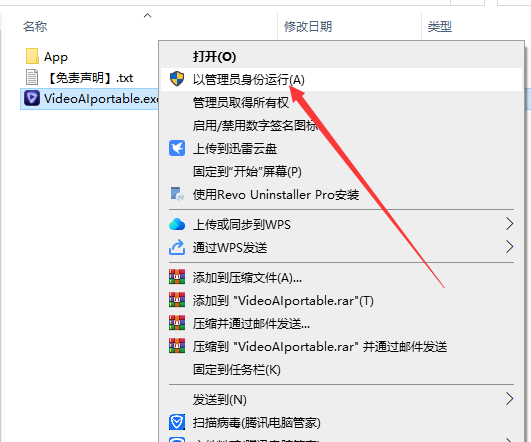Screen dimensions: 531x442
Task: Sort files by 修改日期 column header
Action: pos(308,26)
